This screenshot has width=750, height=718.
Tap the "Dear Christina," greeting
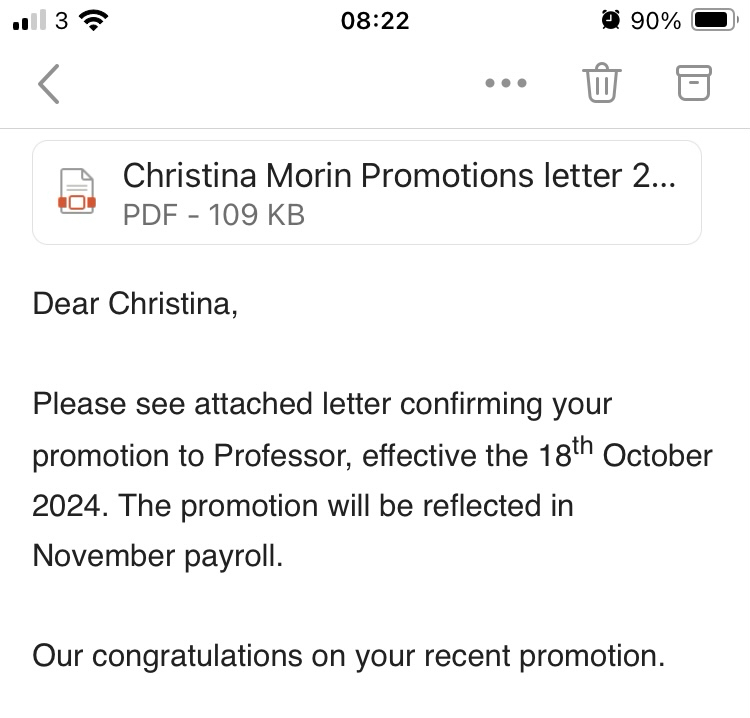click(x=136, y=304)
